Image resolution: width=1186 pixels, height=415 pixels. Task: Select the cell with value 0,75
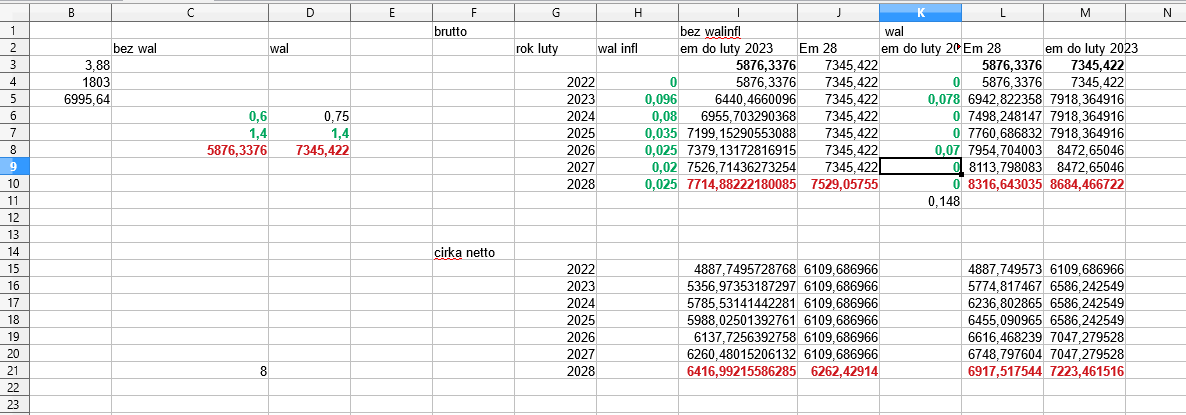pos(309,116)
